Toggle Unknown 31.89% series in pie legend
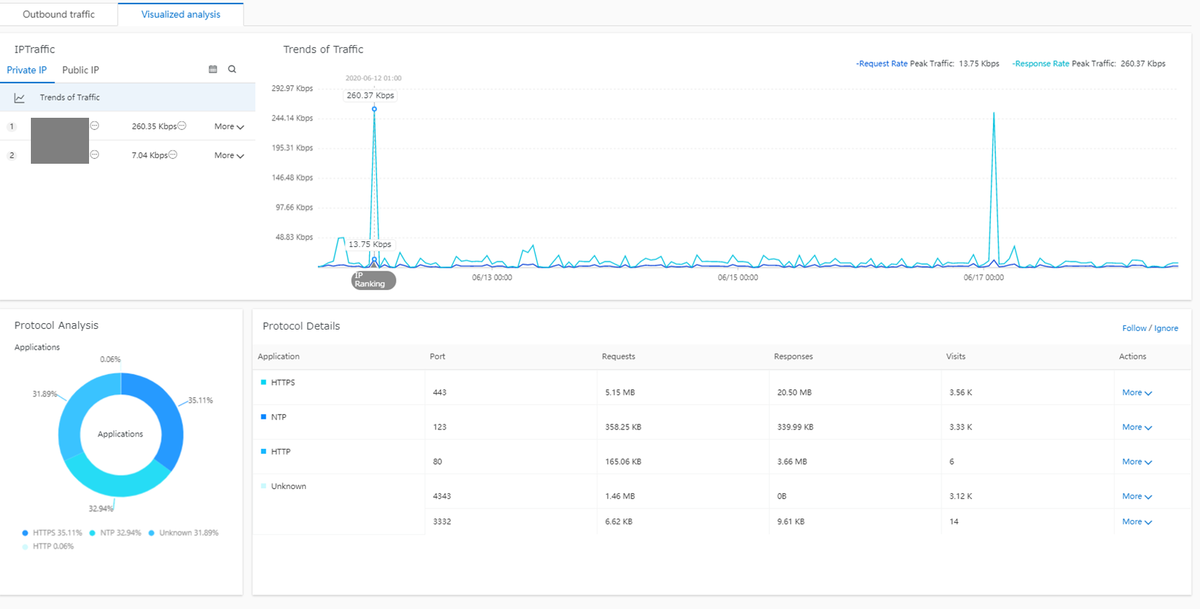 pos(183,533)
